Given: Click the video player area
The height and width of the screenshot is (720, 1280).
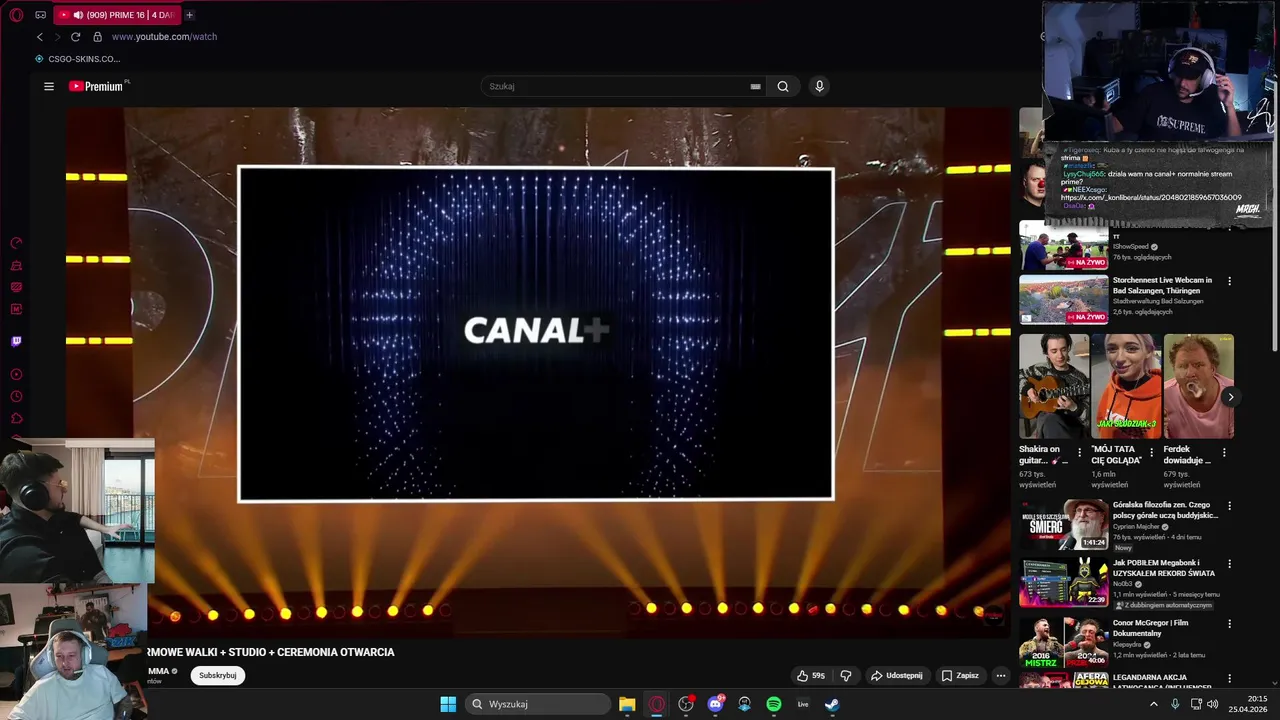Looking at the screenshot, I should coord(539,372).
